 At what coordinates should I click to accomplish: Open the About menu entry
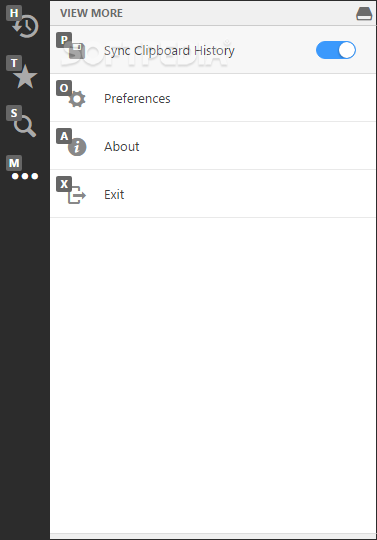point(213,146)
